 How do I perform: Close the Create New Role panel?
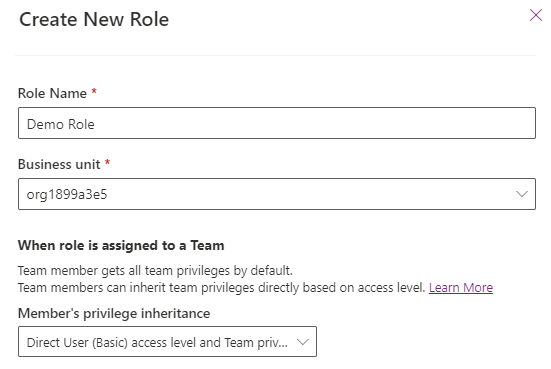tap(536, 15)
